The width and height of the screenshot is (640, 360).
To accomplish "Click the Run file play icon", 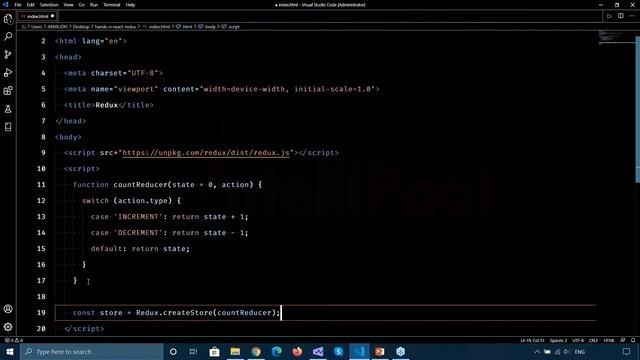I will coord(609,16).
